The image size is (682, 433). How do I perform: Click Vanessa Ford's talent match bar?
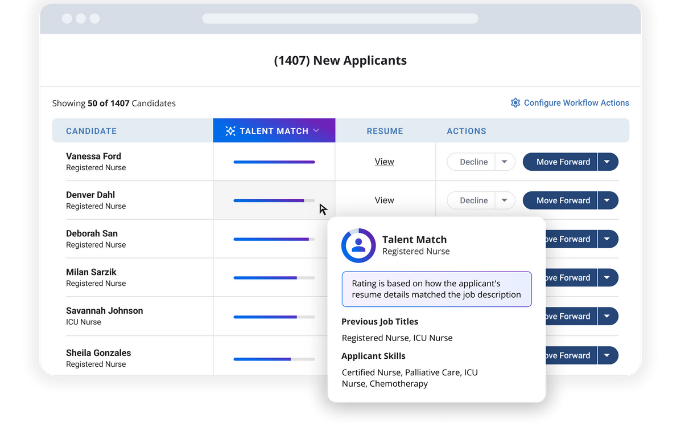click(x=274, y=162)
